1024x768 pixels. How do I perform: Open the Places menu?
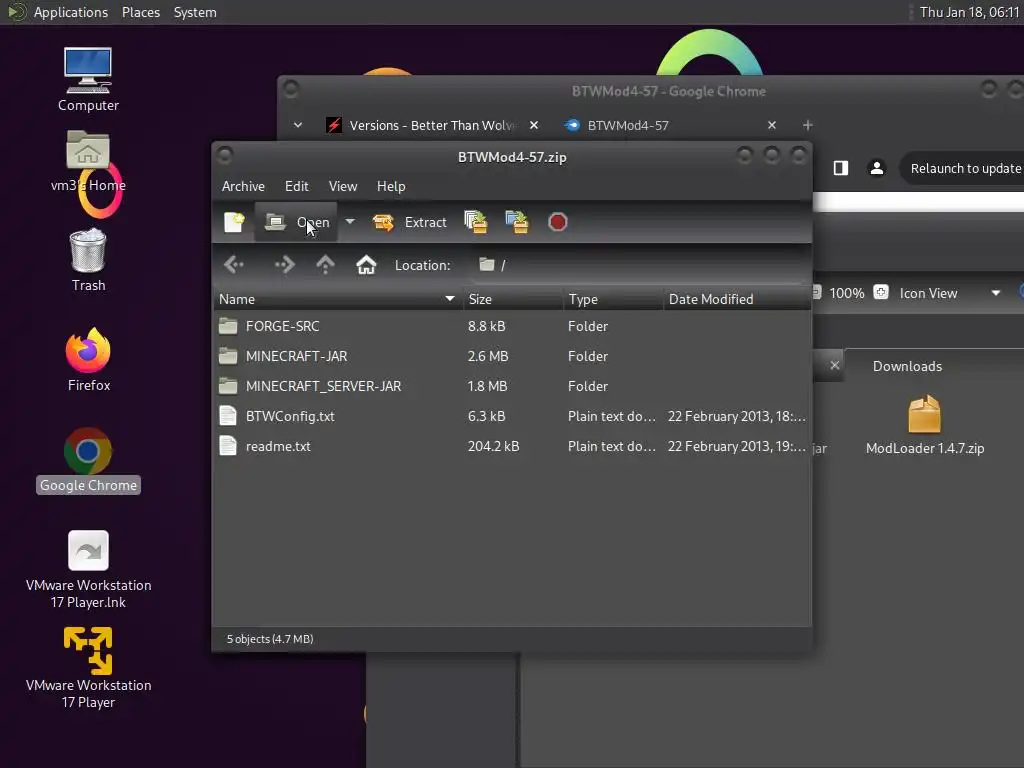(141, 12)
